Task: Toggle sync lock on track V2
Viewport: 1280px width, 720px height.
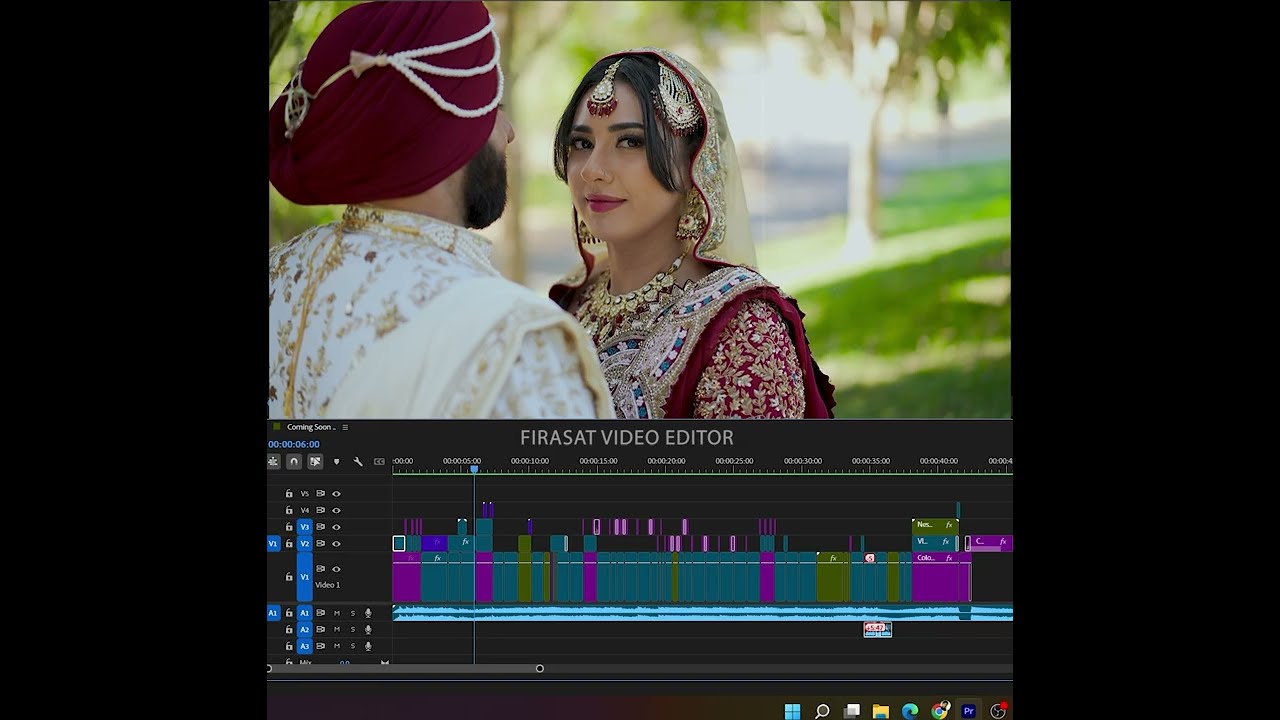Action: coord(321,544)
